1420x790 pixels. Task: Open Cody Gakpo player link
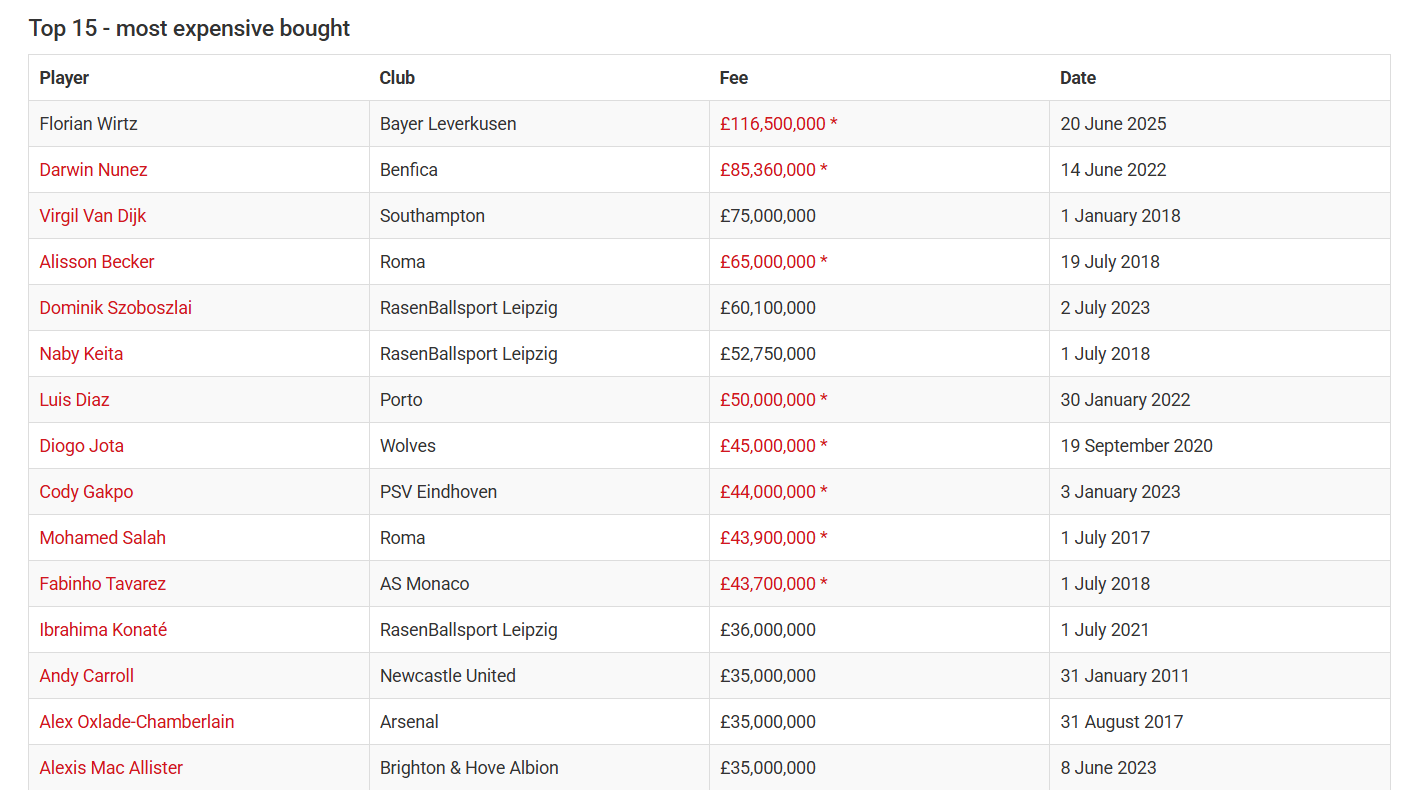pos(86,492)
